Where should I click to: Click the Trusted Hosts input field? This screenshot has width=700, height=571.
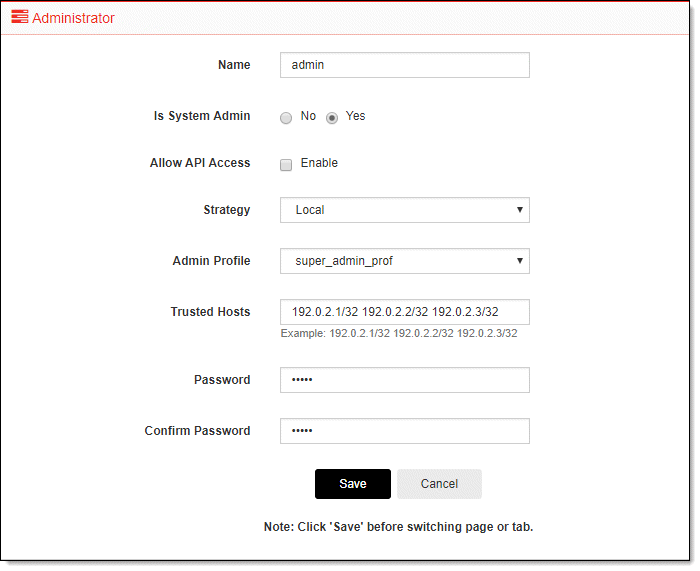pyautogui.click(x=404, y=312)
